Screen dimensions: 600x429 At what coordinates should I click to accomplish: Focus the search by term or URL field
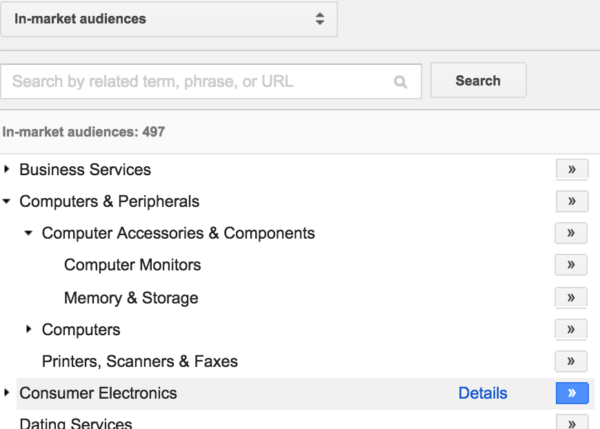211,82
